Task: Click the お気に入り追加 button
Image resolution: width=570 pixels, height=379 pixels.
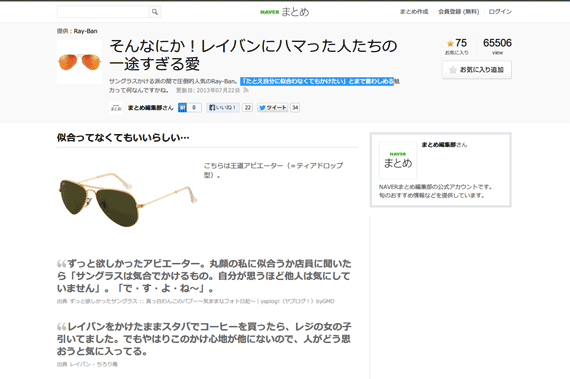Action: (x=477, y=70)
